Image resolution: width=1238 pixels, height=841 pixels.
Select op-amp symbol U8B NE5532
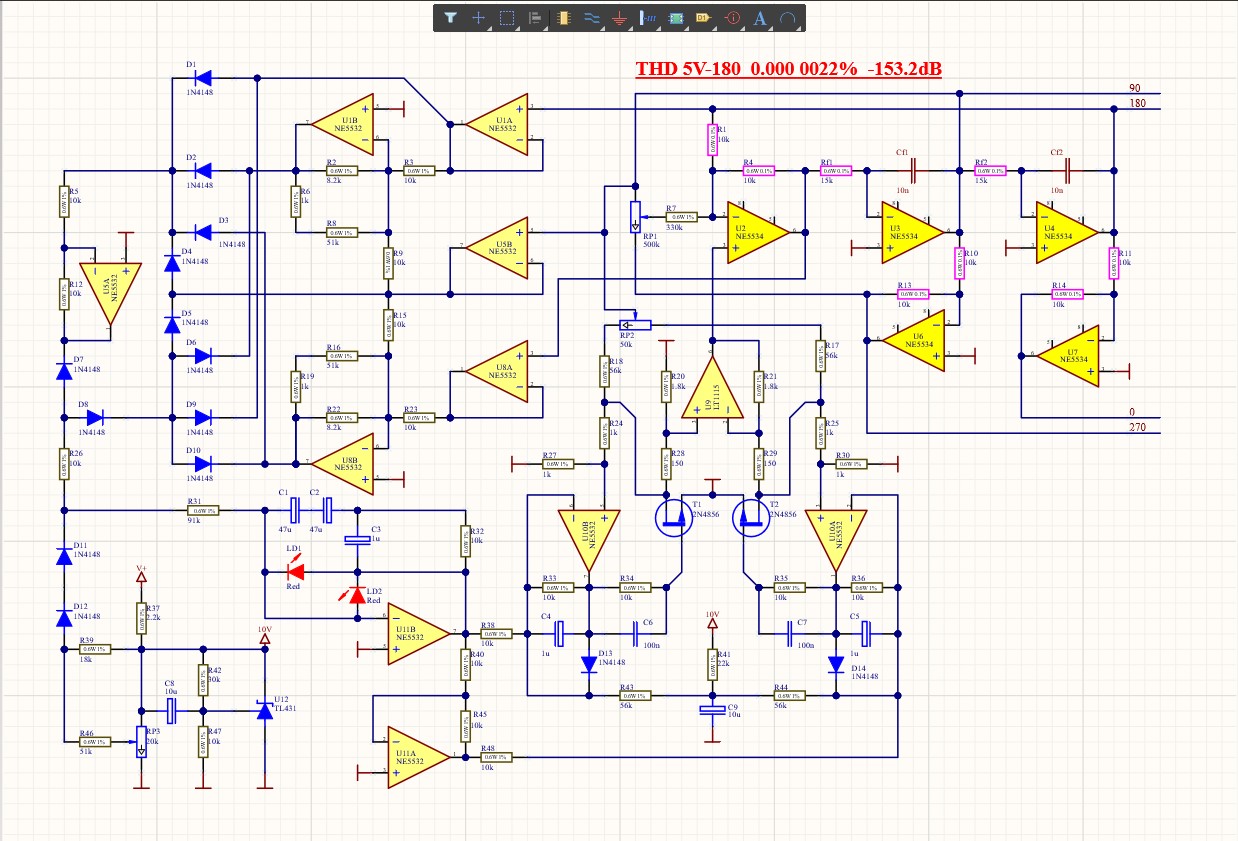[343, 463]
